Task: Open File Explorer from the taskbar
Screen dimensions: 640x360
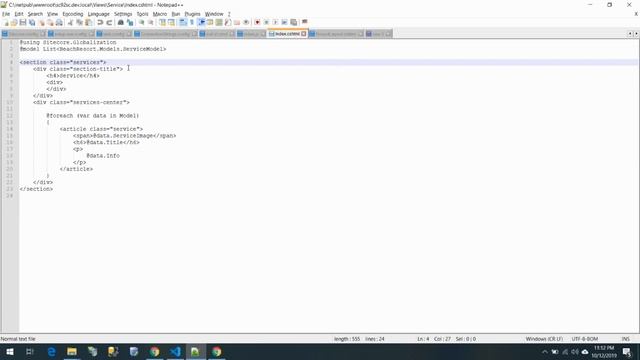Action: coord(72,352)
